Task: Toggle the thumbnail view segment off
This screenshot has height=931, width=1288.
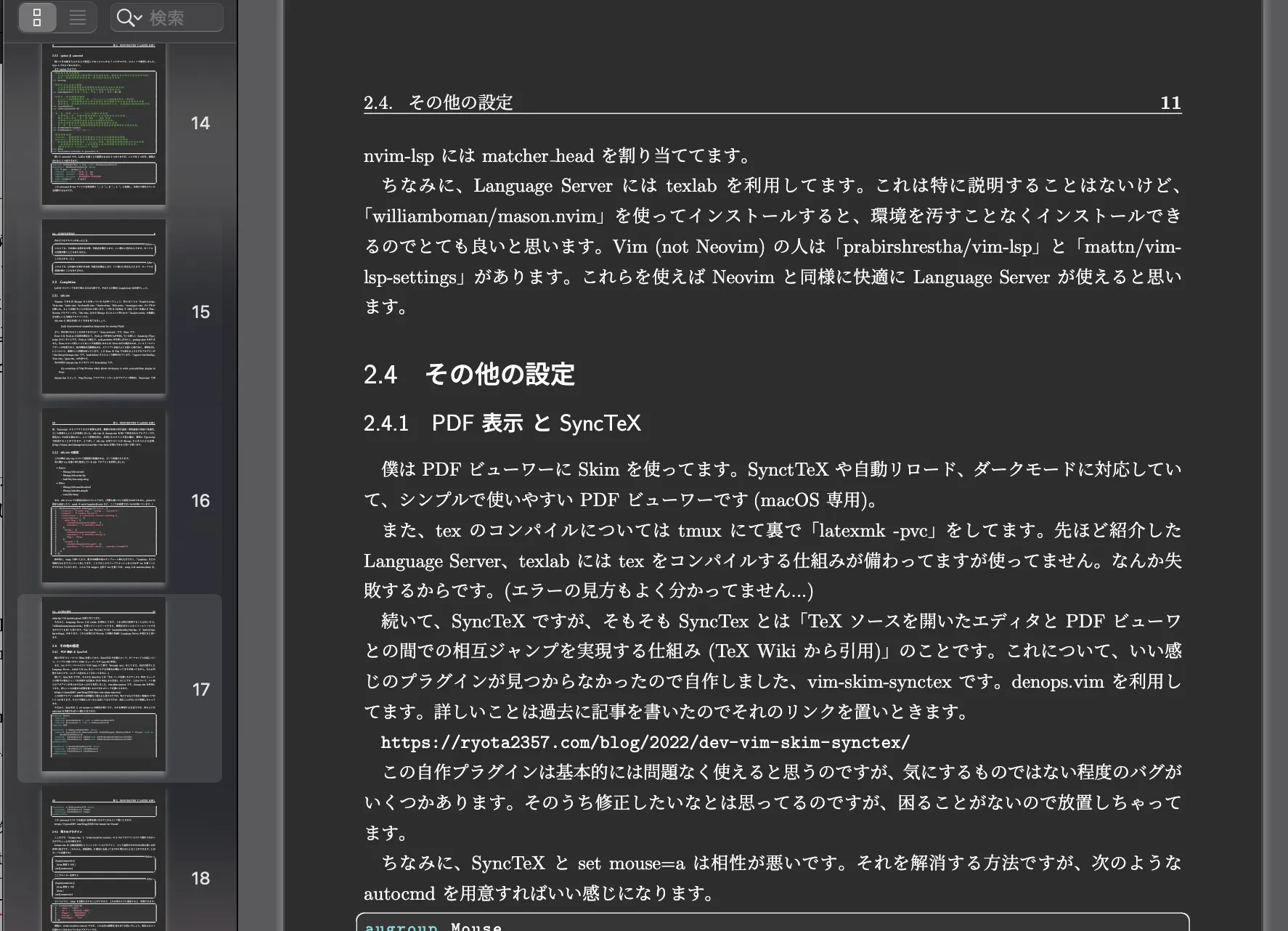Action: click(37, 17)
